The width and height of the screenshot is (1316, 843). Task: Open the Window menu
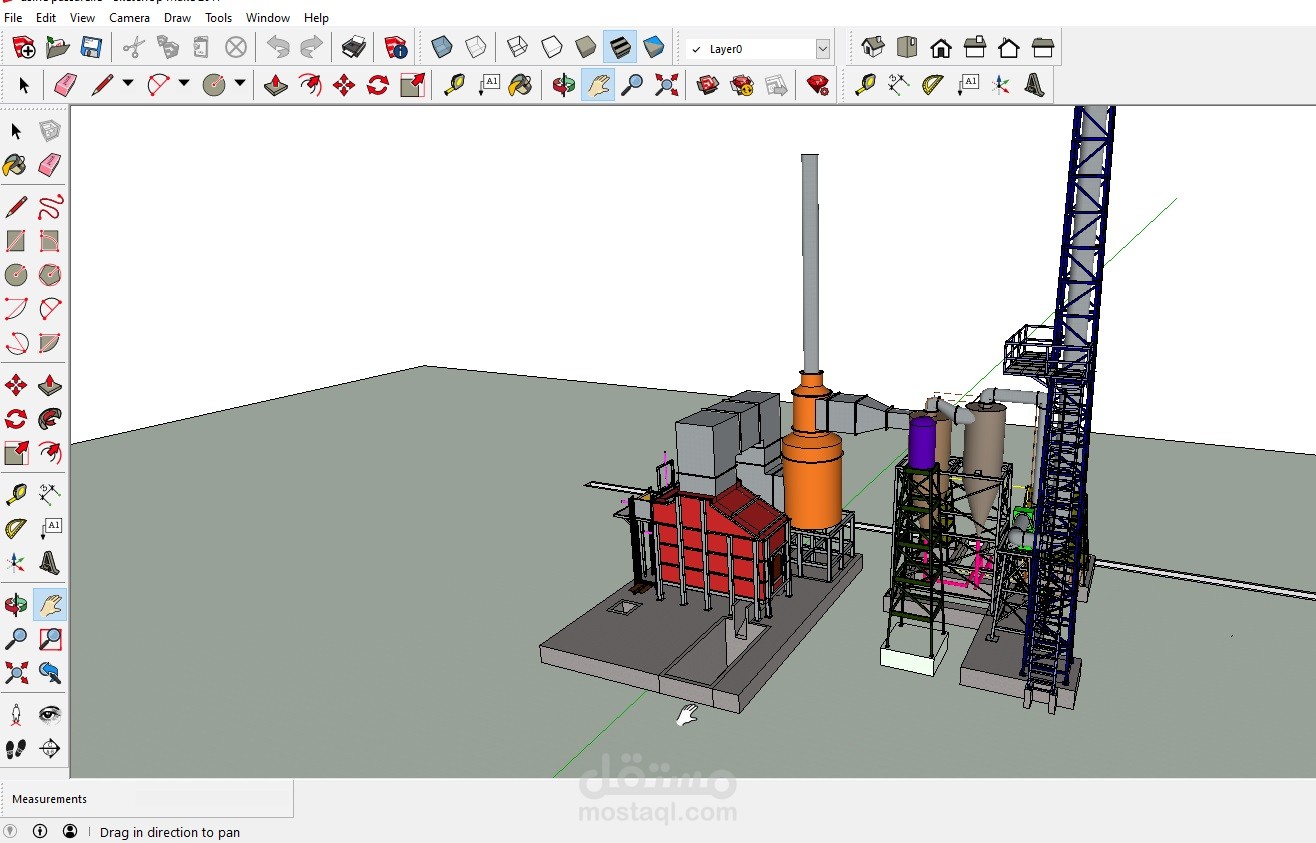(268, 18)
